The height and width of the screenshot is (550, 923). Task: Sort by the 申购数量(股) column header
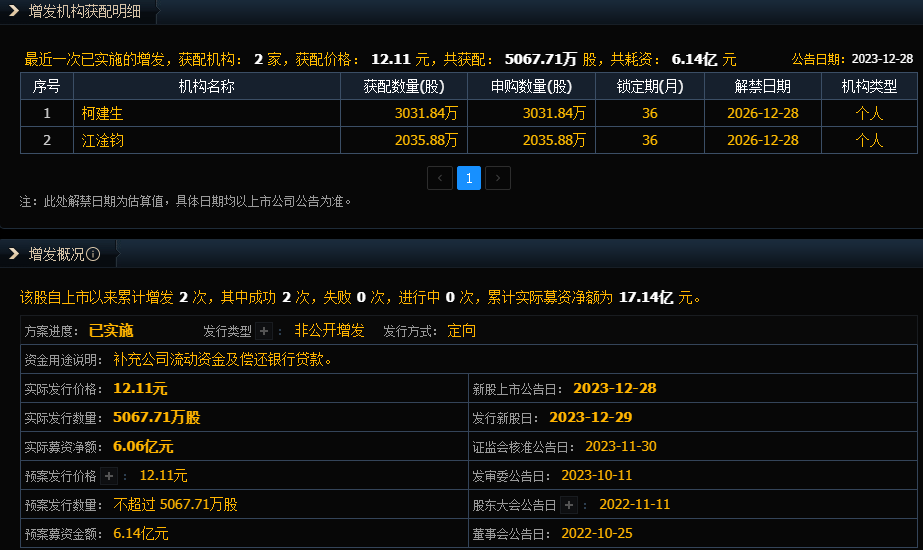click(531, 86)
